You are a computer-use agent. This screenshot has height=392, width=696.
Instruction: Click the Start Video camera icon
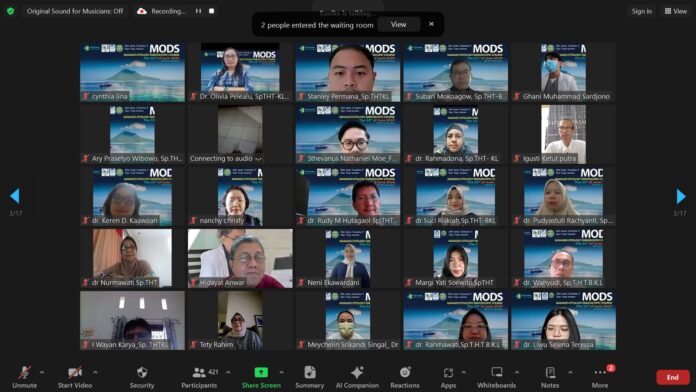75,372
